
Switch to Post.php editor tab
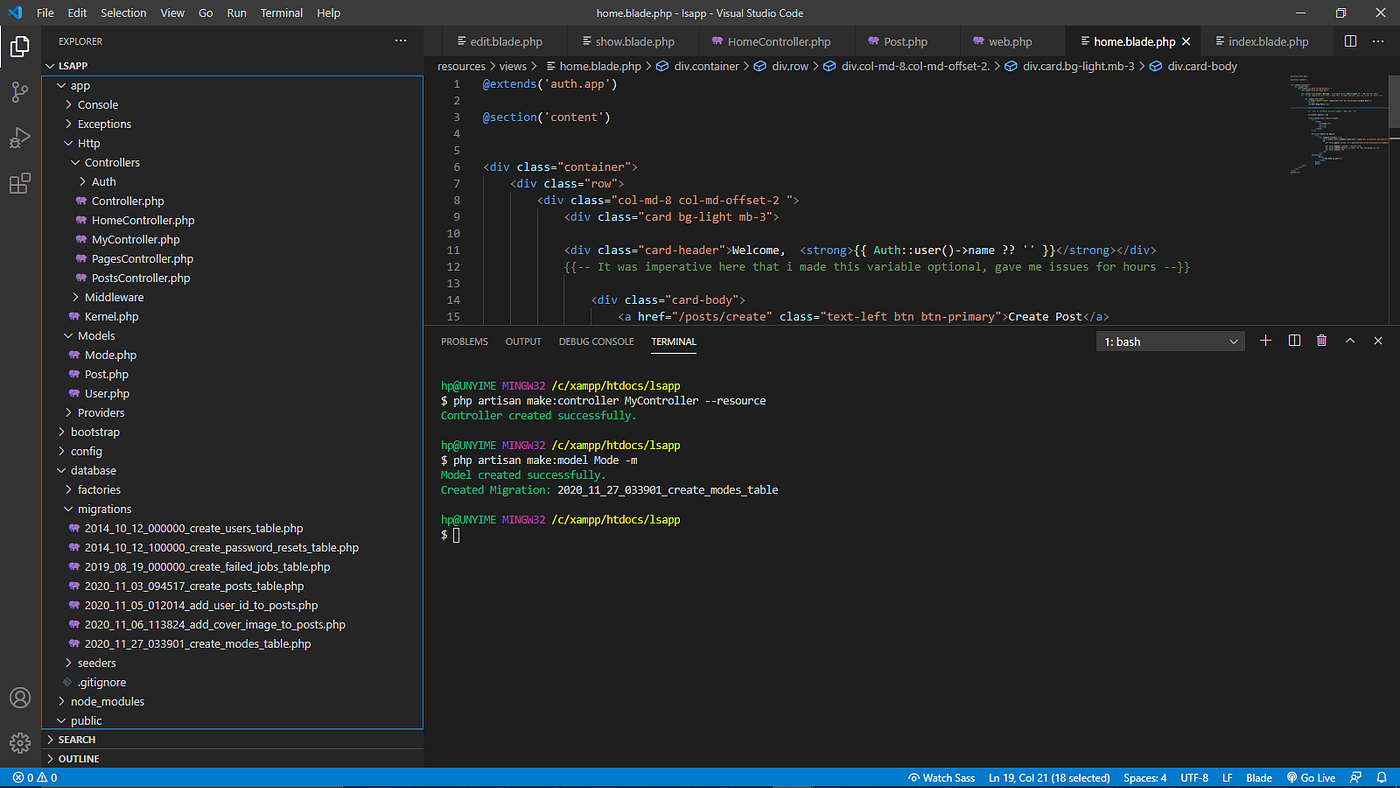coord(905,42)
